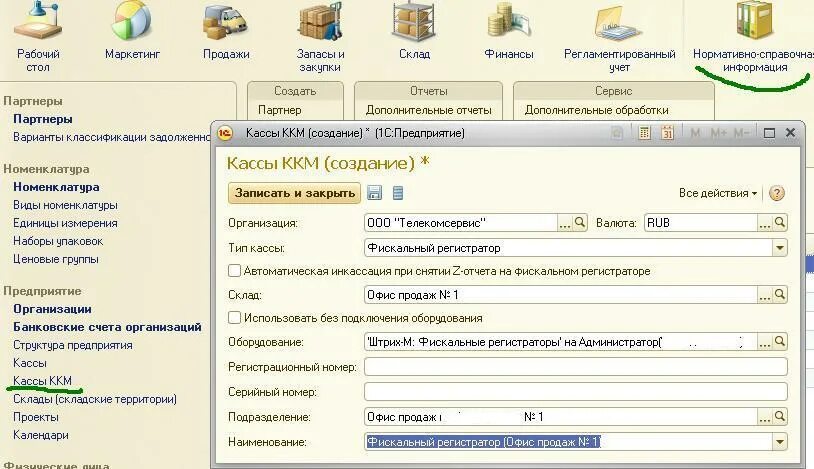Open the help question mark icon

coord(777,193)
